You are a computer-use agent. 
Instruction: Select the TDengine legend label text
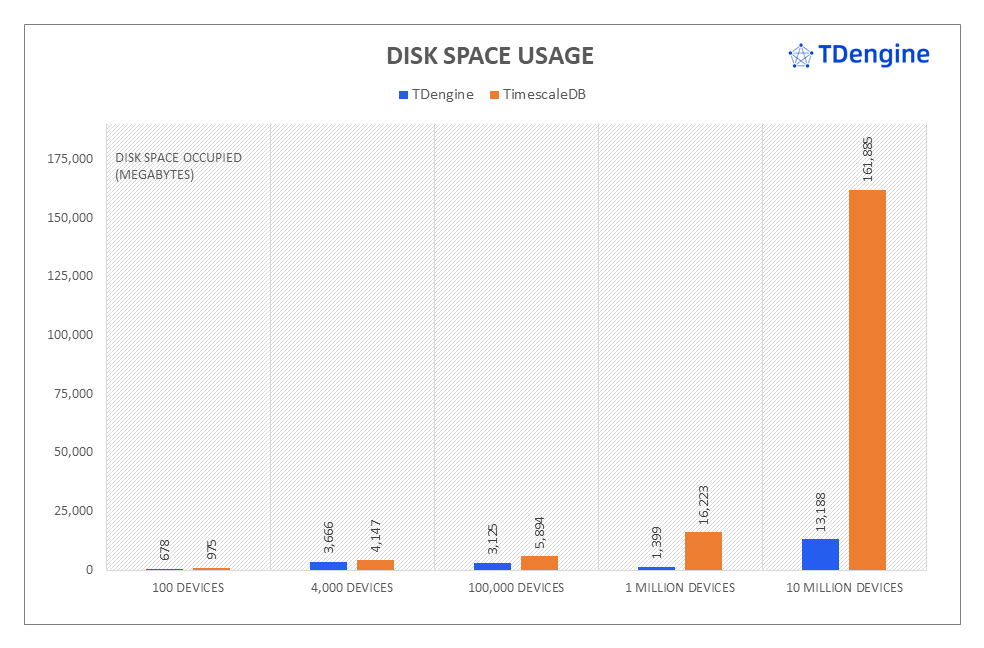pyautogui.click(x=443, y=95)
